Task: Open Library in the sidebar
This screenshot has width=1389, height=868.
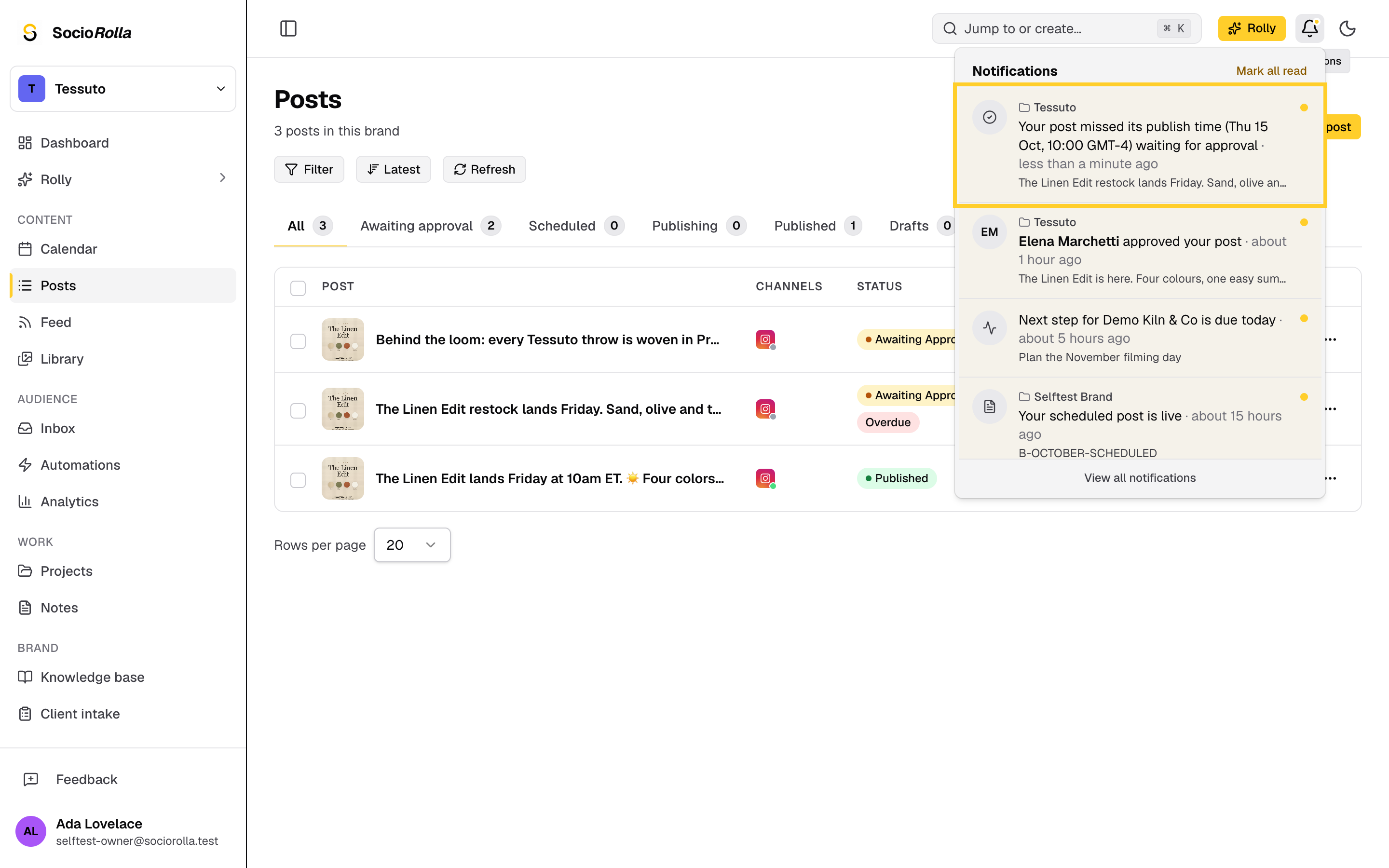Action: coord(123,359)
